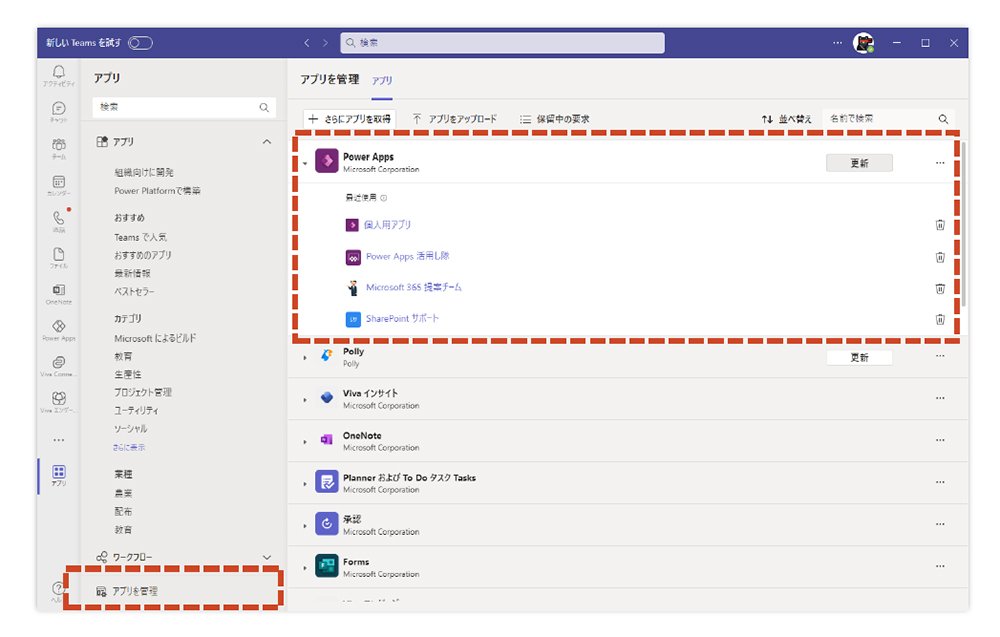Open プロジェクト管理 category

tap(143, 392)
